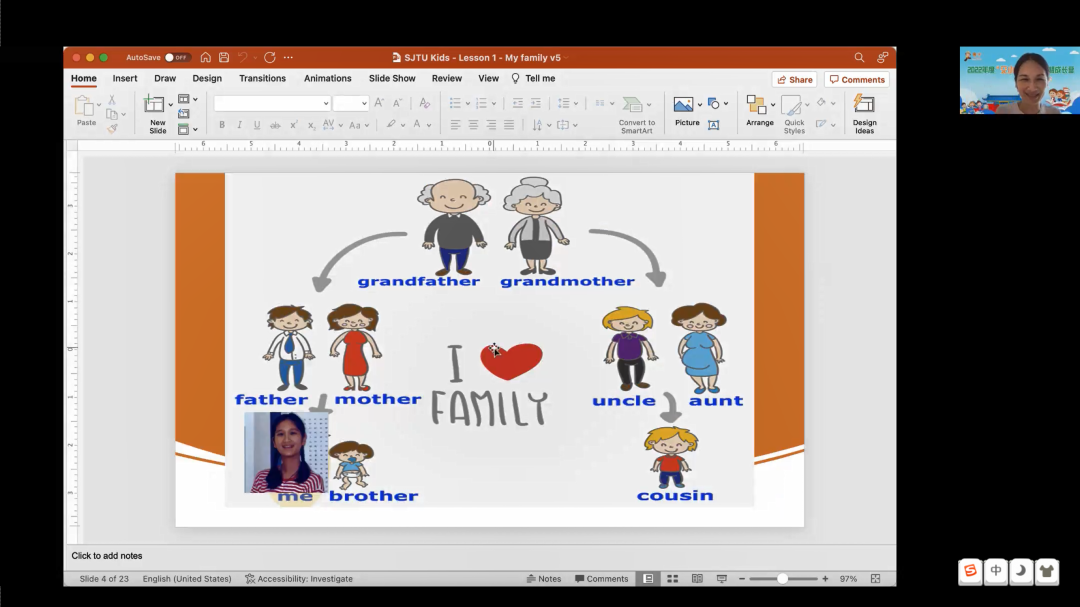
Task: Choose font color
Action: 421,125
